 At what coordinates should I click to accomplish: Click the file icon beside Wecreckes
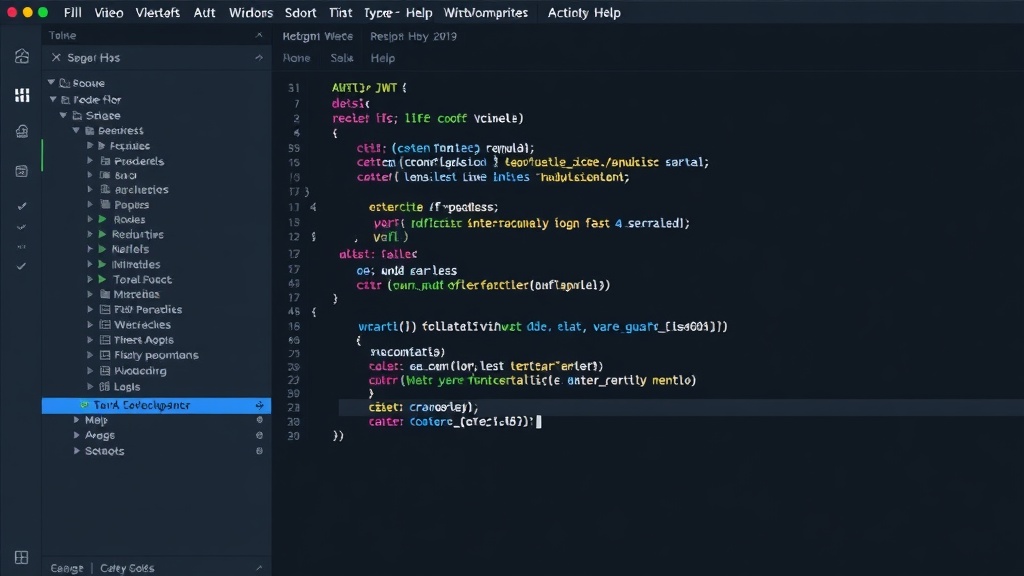point(104,325)
